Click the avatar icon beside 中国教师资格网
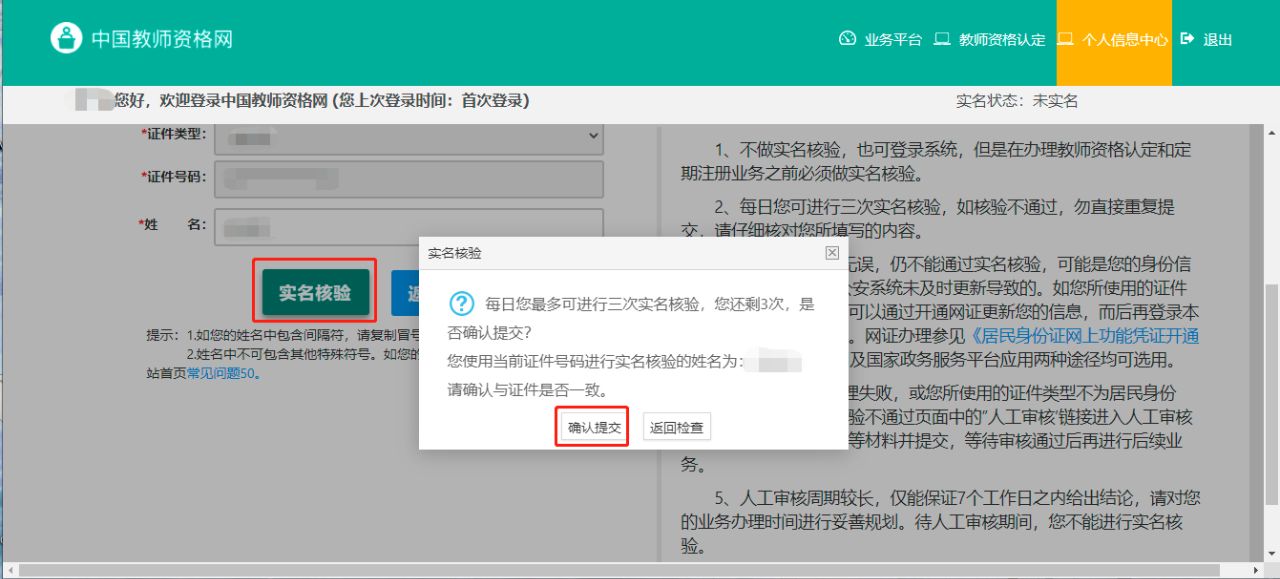1280x579 pixels. coord(67,39)
